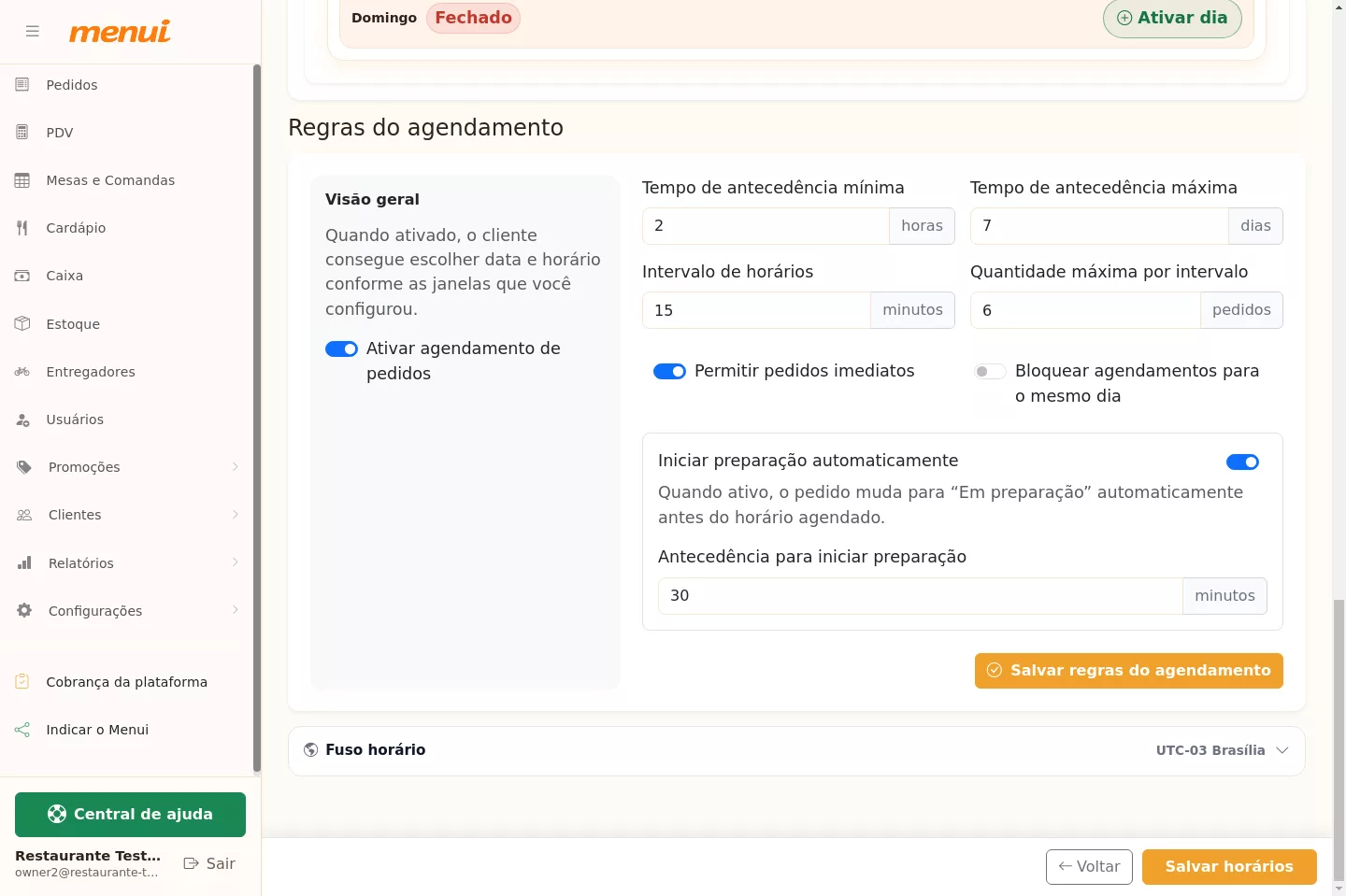Open the UTC-03 Brasília timezone dropdown
The width and height of the screenshot is (1346, 896).
1223,750
